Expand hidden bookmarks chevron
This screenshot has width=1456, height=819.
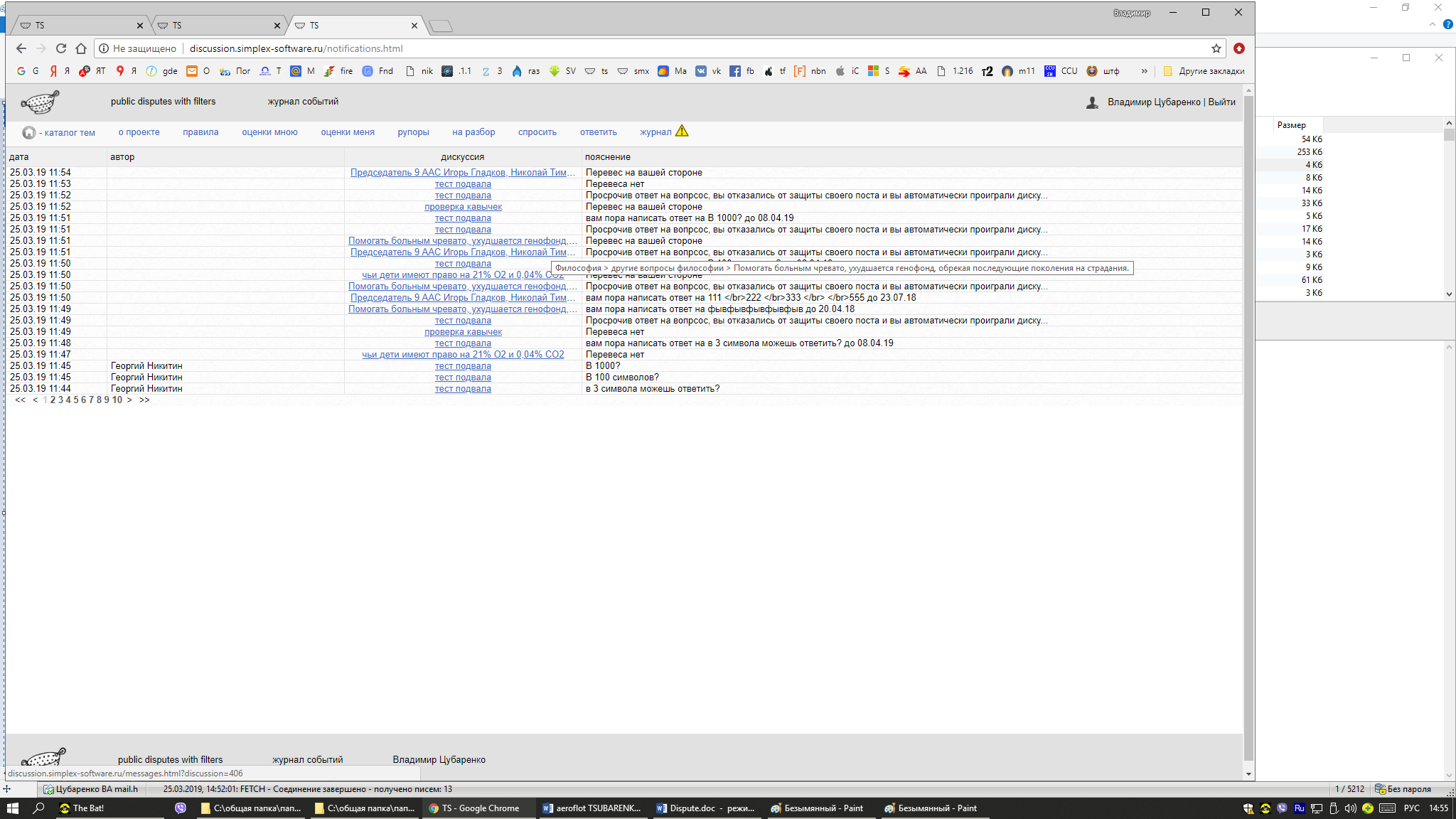1144,71
